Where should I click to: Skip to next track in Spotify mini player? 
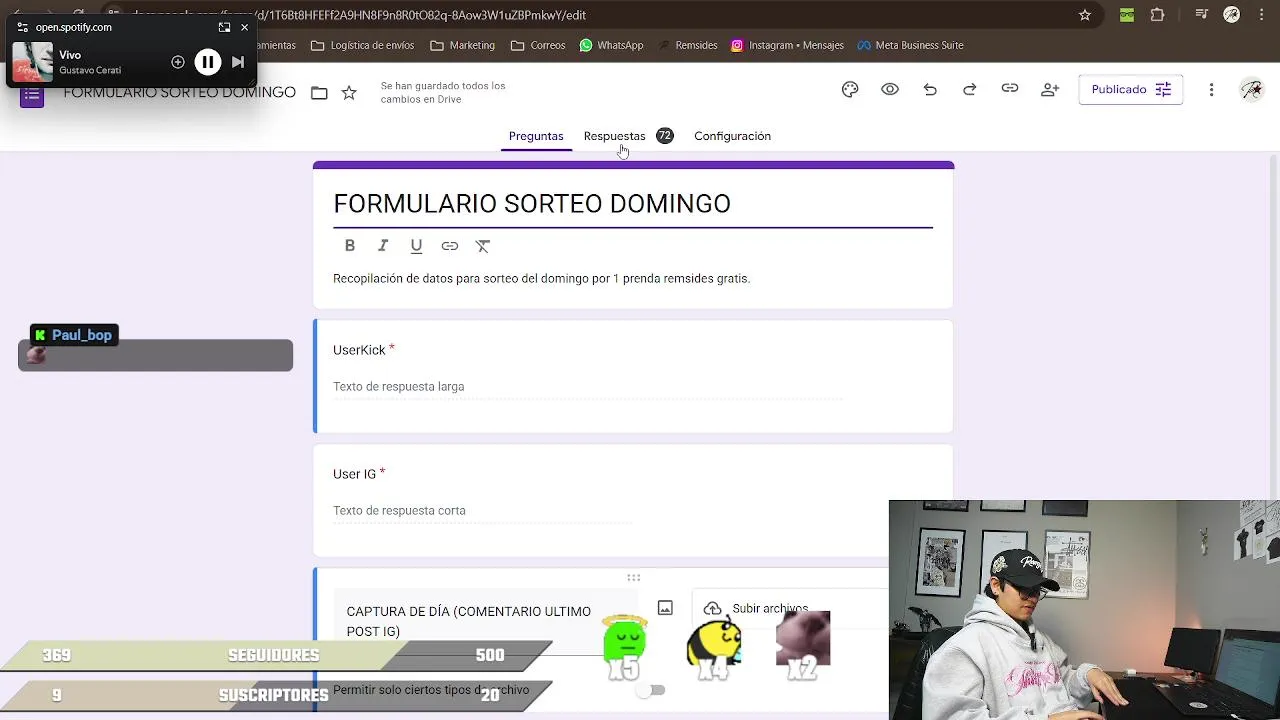(238, 62)
